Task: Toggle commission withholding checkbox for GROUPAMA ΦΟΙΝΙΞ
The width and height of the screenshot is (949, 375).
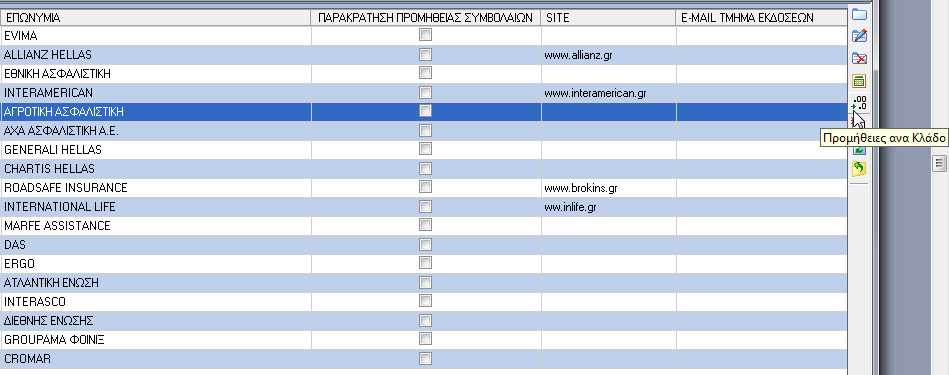Action: (425, 339)
